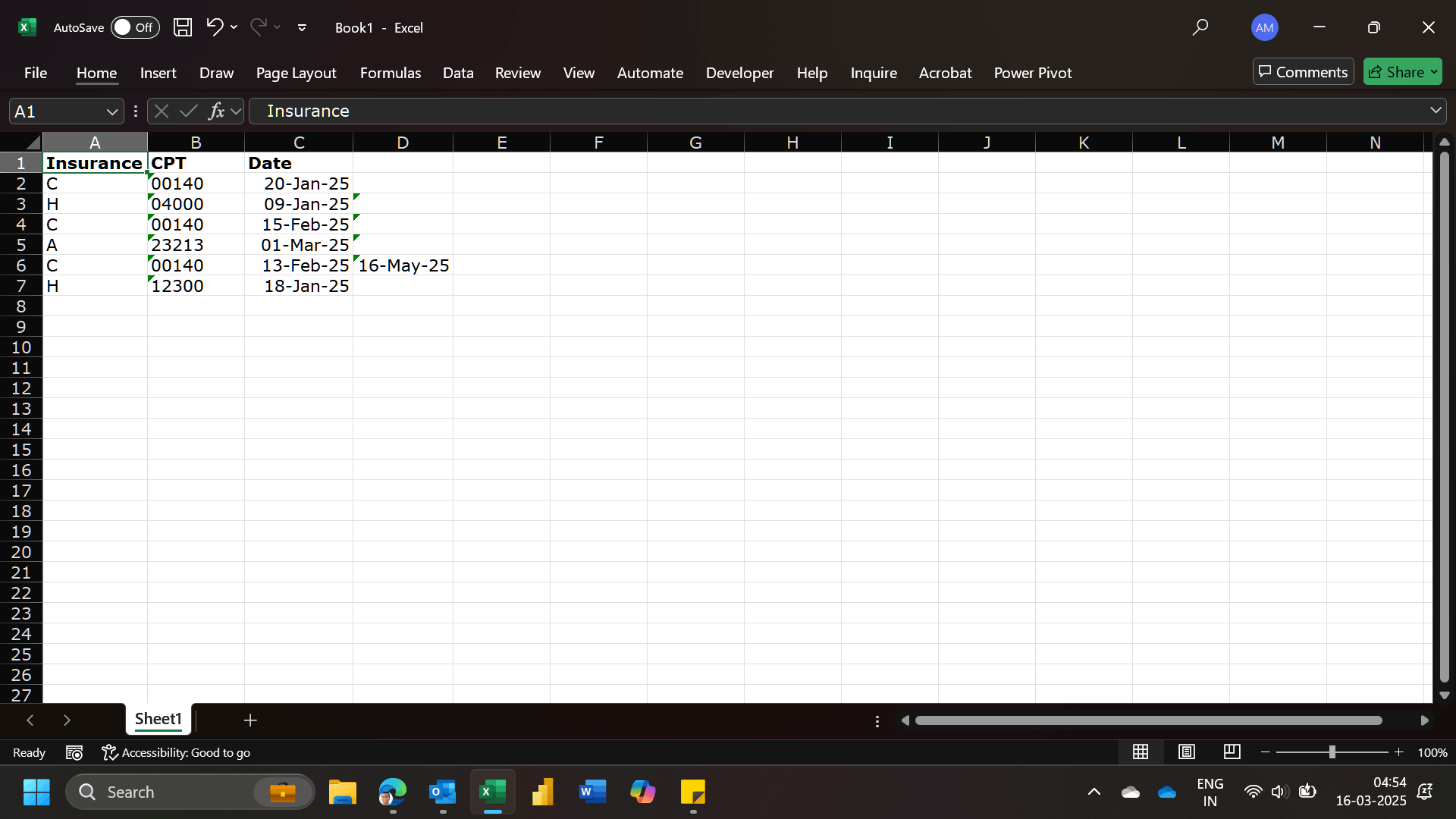Click the Comments button

(1303, 72)
